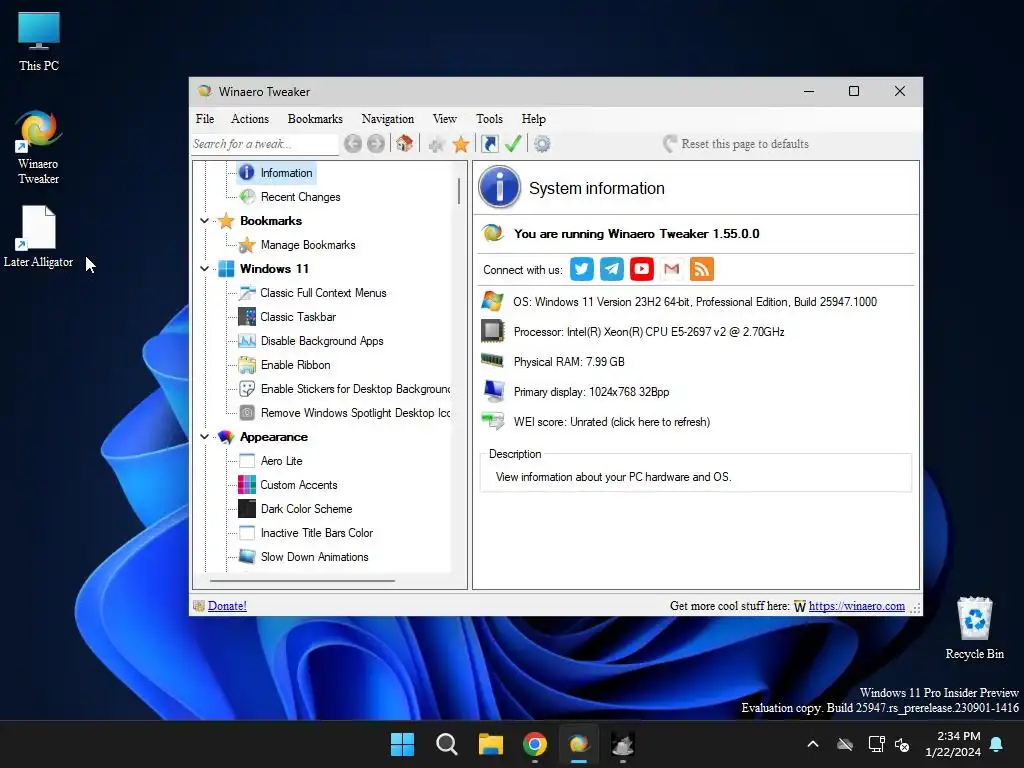1024x768 pixels.
Task: Click the WEI score refresh icon
Action: (492, 421)
